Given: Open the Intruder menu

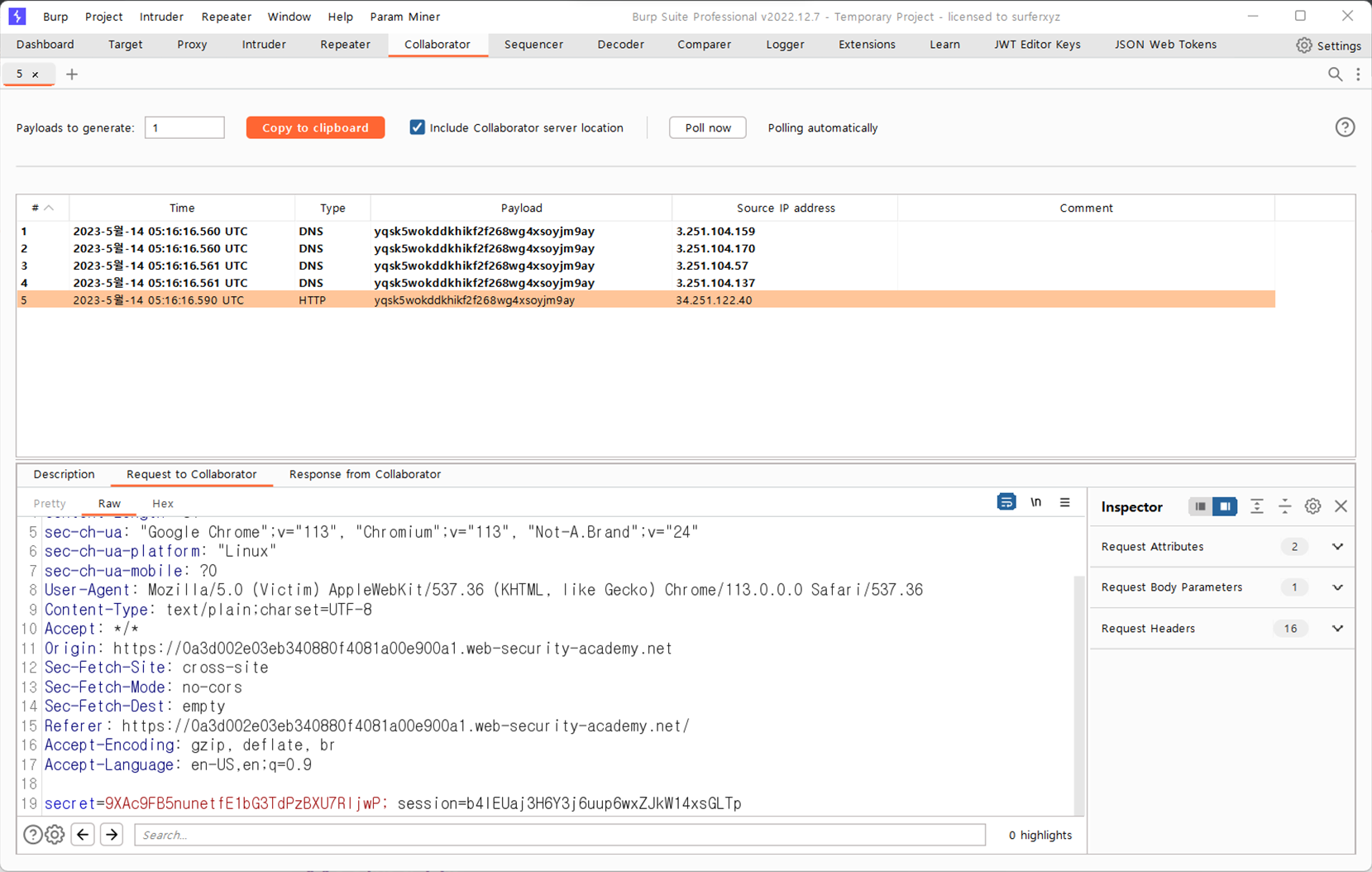Looking at the screenshot, I should pyautogui.click(x=161, y=17).
